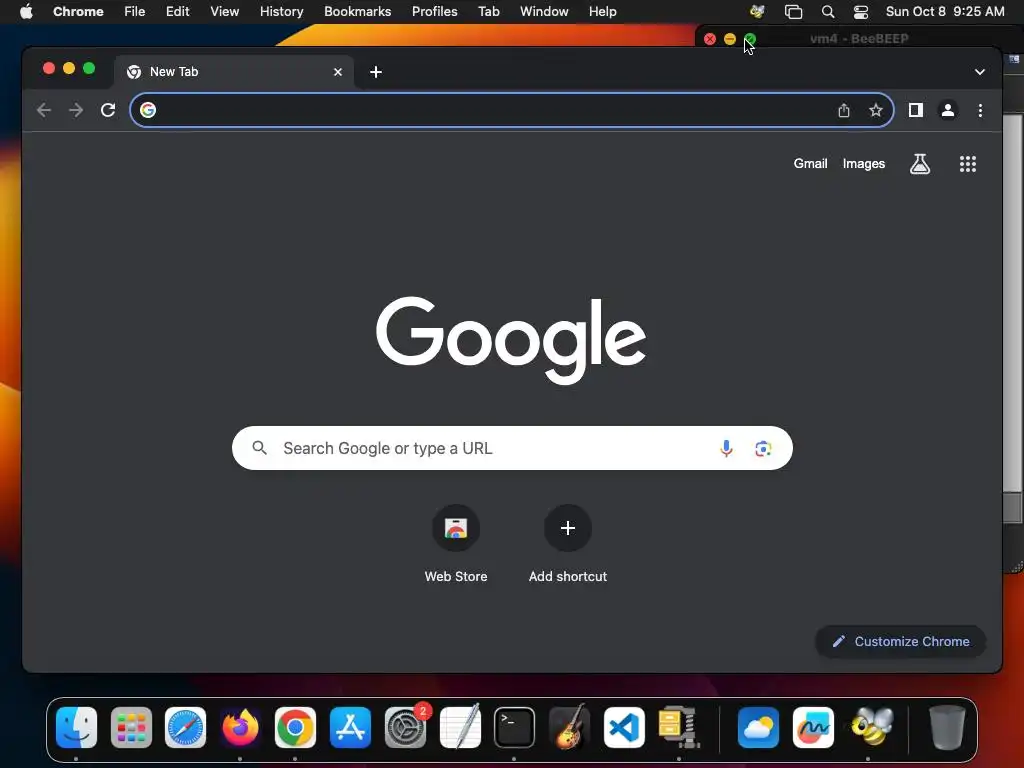1024x768 pixels.
Task: Click the Google icon in address bar
Action: (148, 110)
